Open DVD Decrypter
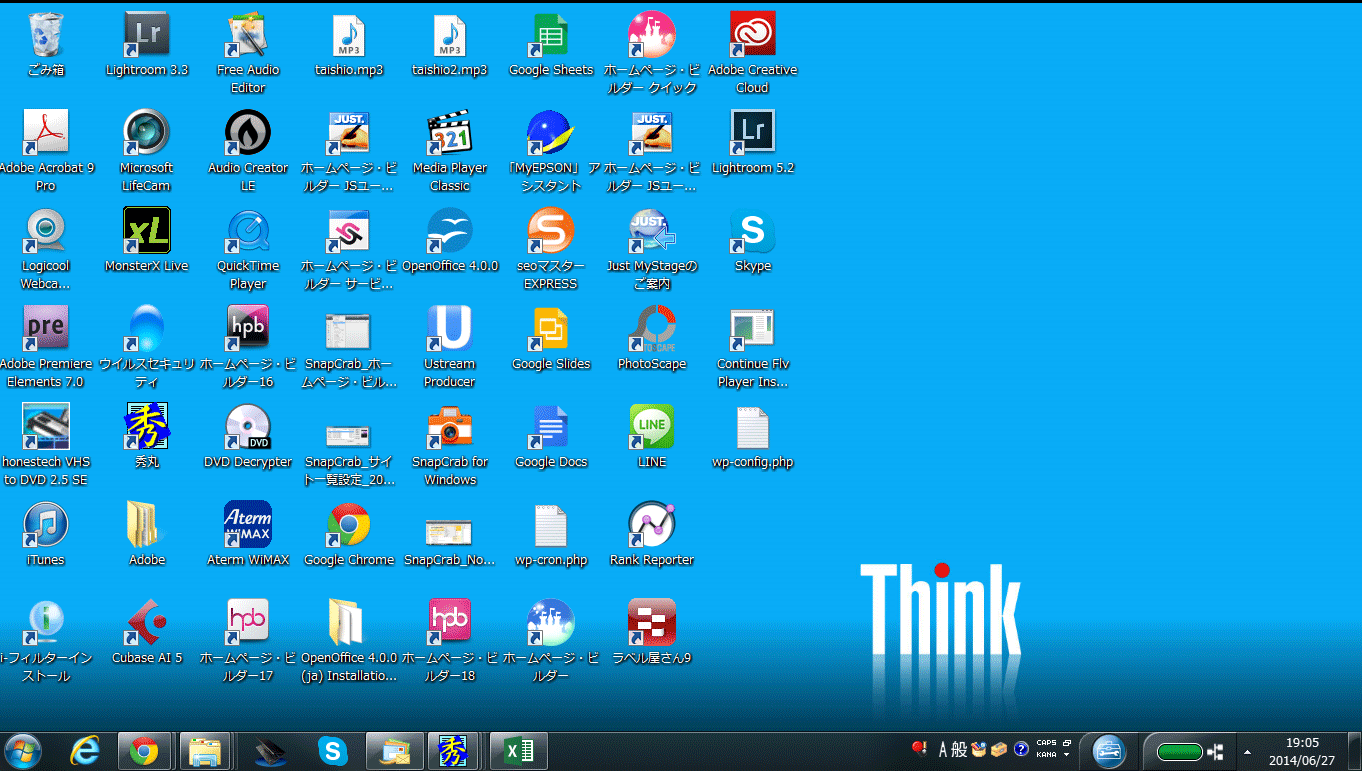Image resolution: width=1362 pixels, height=771 pixels. 248,437
